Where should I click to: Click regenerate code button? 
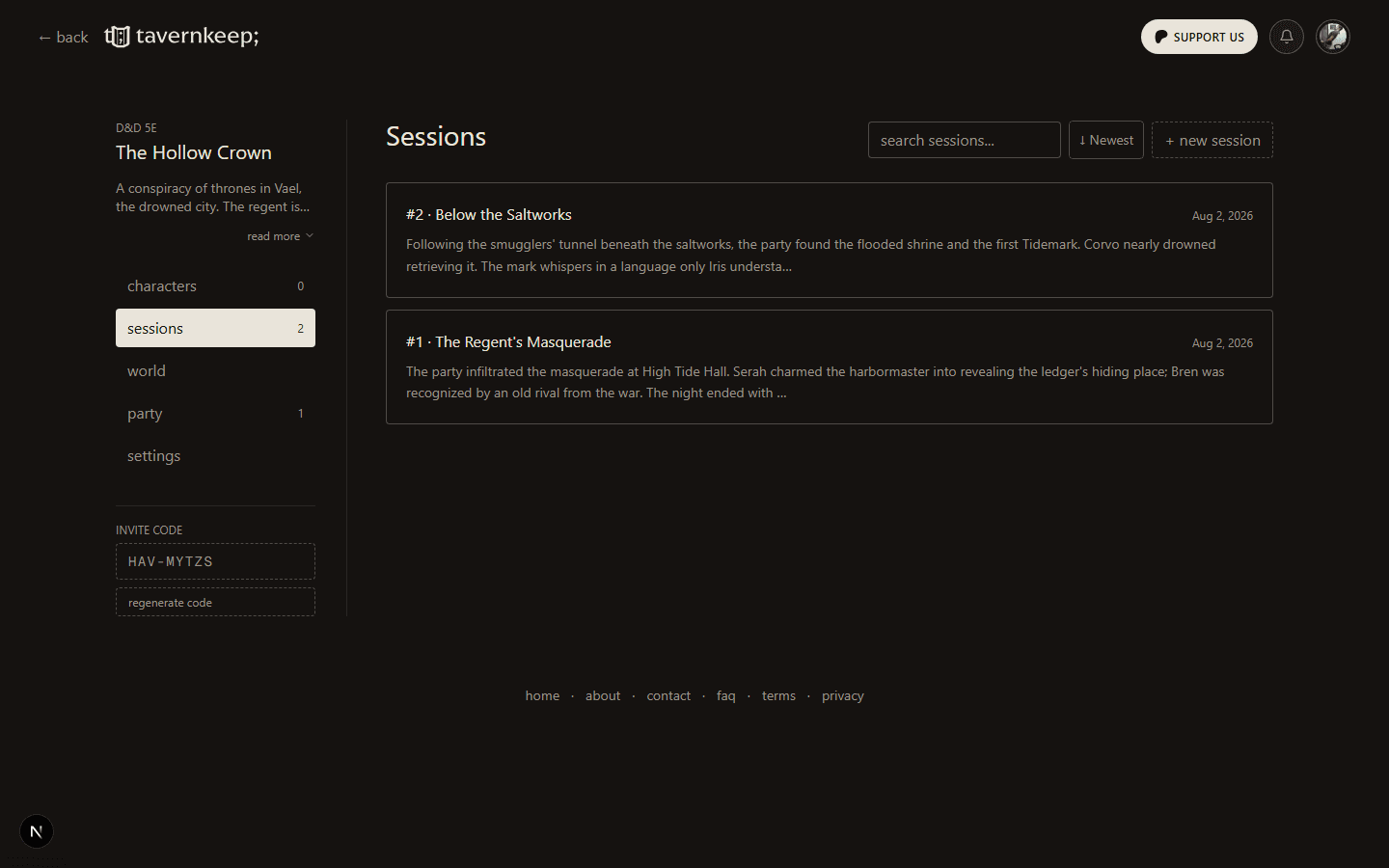pos(215,602)
